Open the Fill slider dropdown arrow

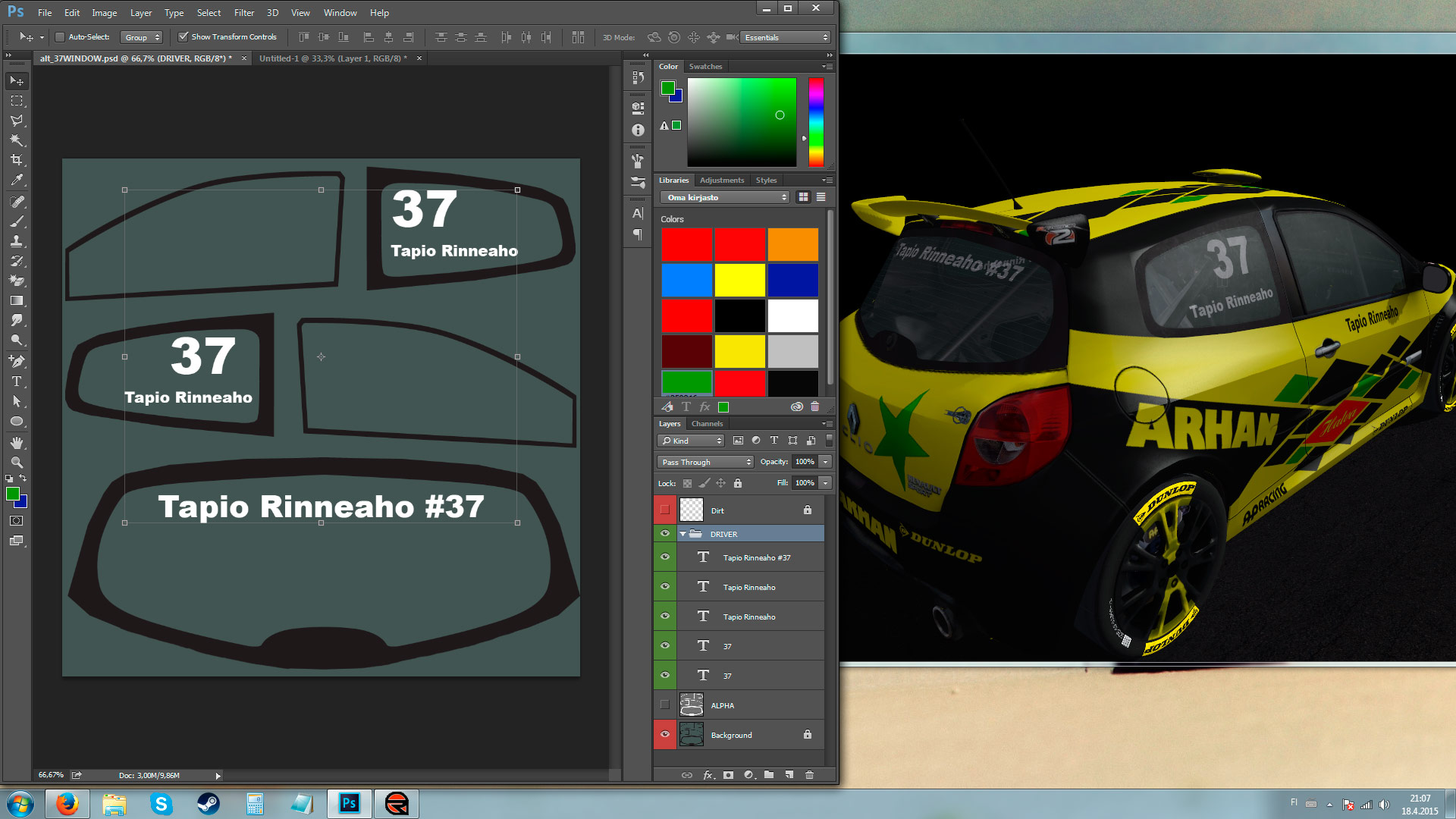(x=825, y=483)
